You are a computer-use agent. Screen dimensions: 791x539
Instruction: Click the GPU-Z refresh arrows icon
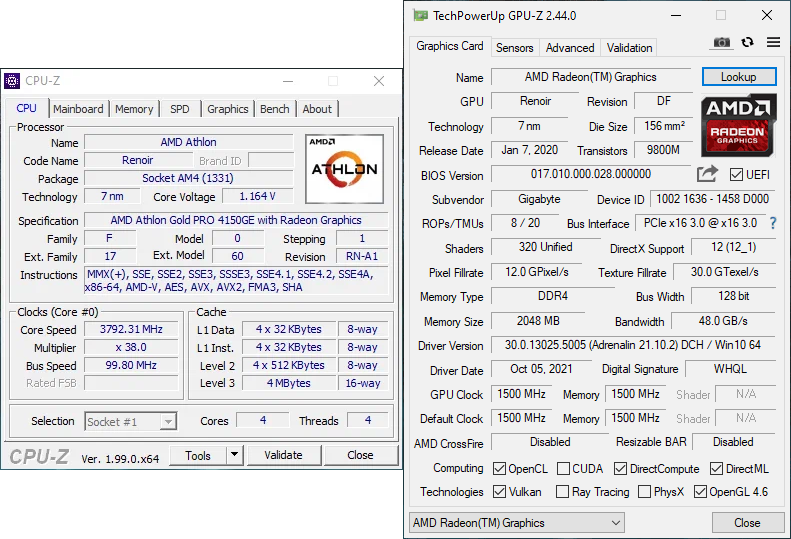748,43
